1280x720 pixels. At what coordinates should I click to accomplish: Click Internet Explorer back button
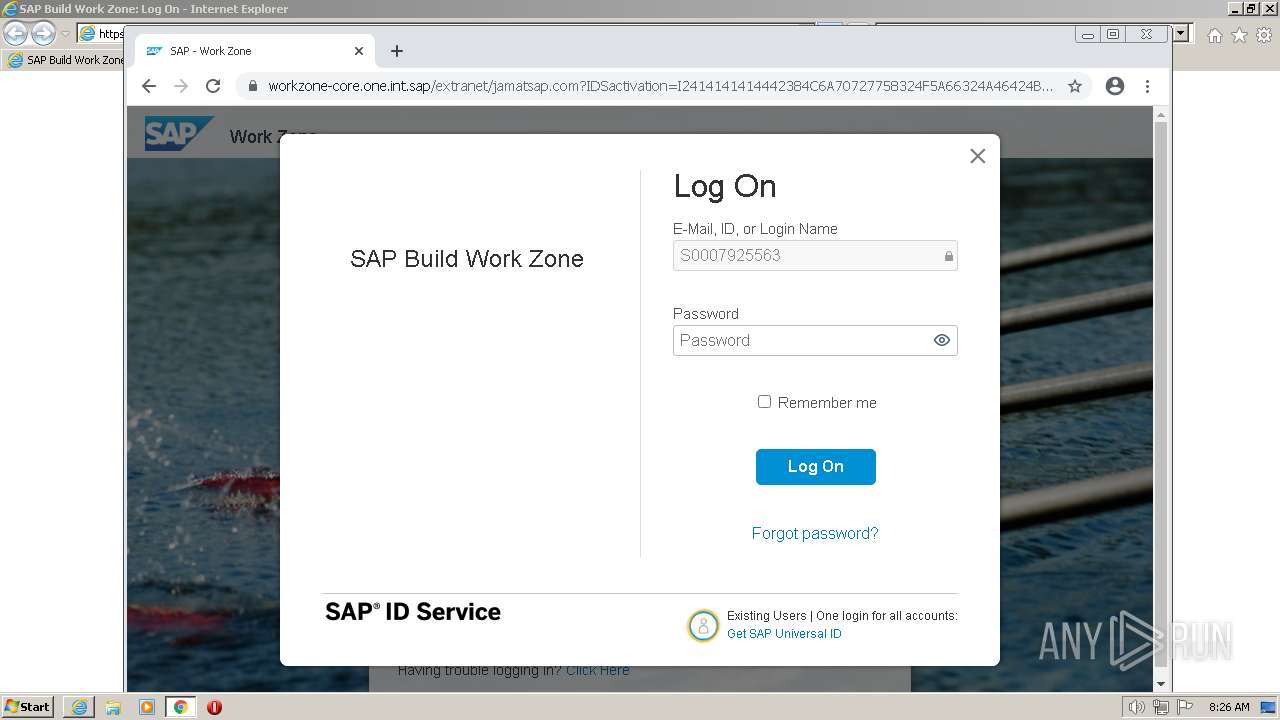click(x=16, y=33)
